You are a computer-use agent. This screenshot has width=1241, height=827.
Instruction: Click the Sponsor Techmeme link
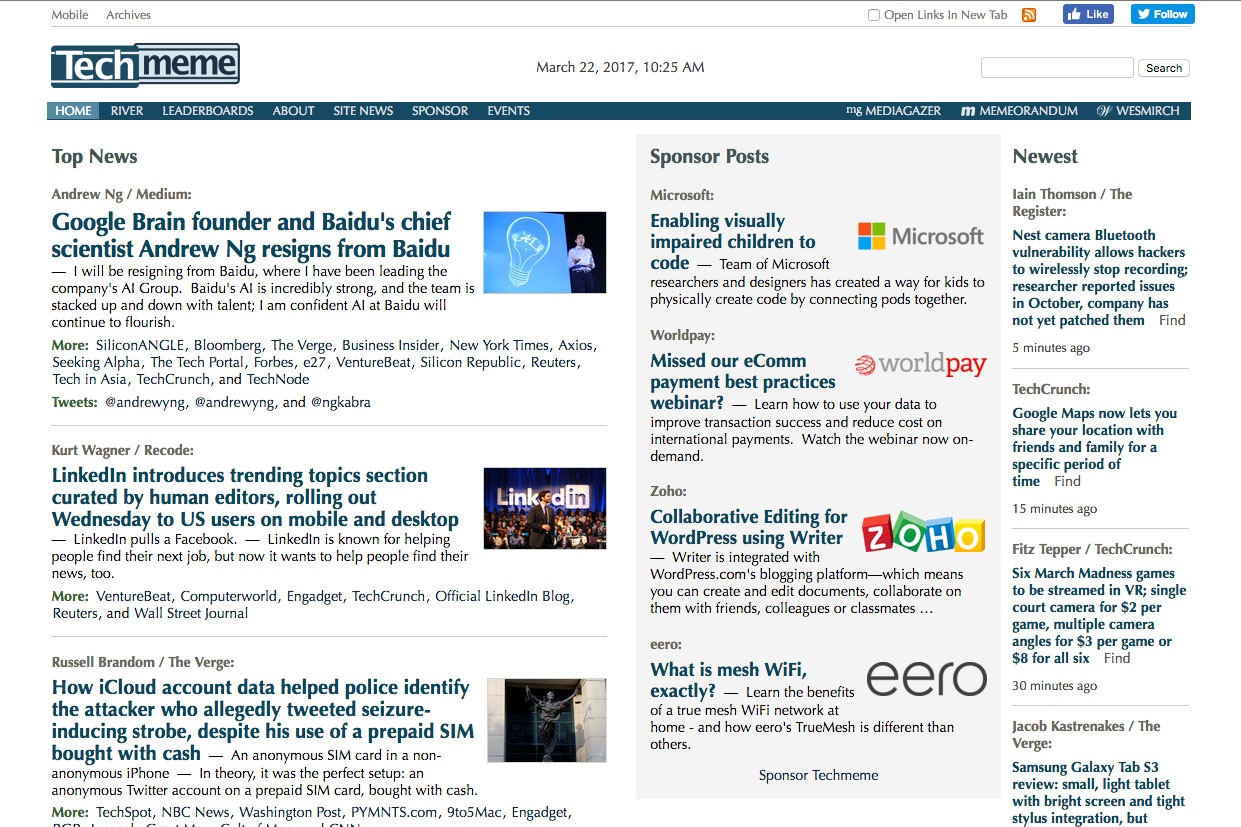(818, 775)
